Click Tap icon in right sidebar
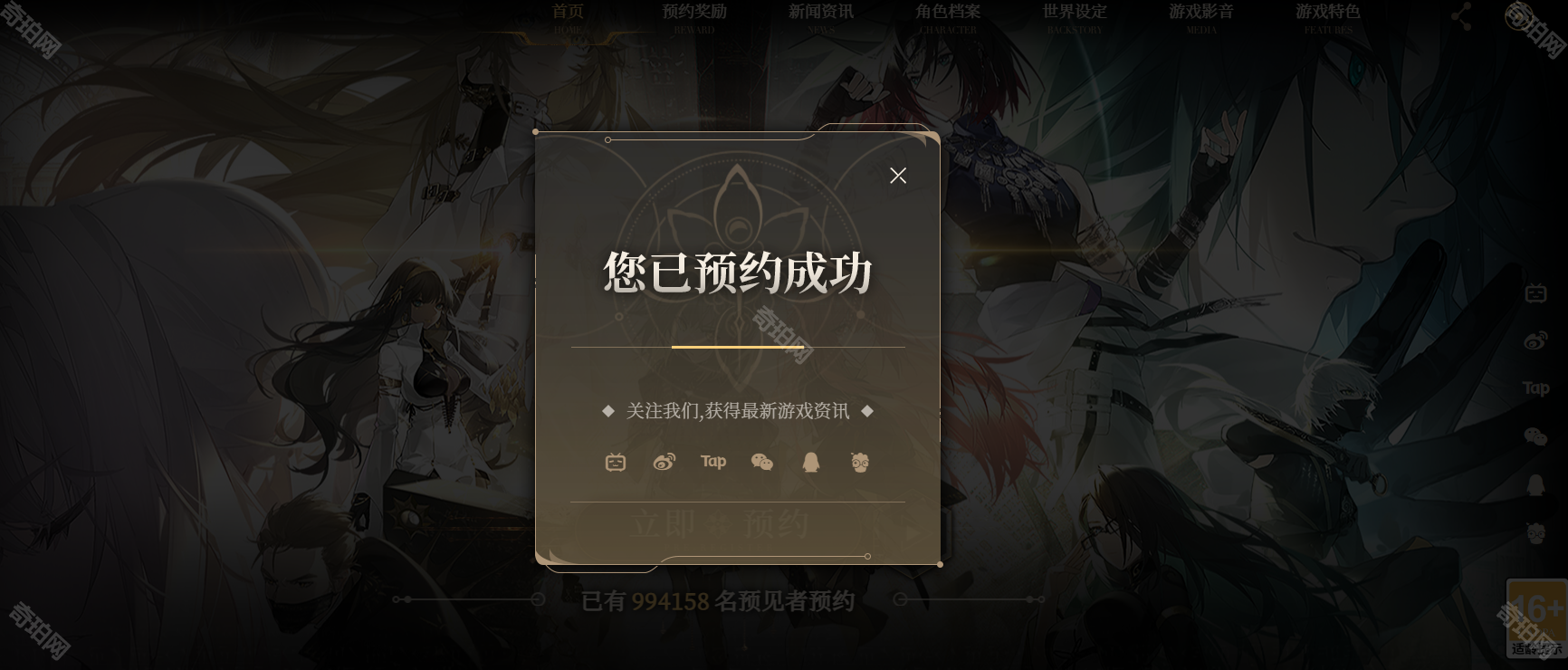This screenshot has width=1568, height=670. [x=1535, y=388]
